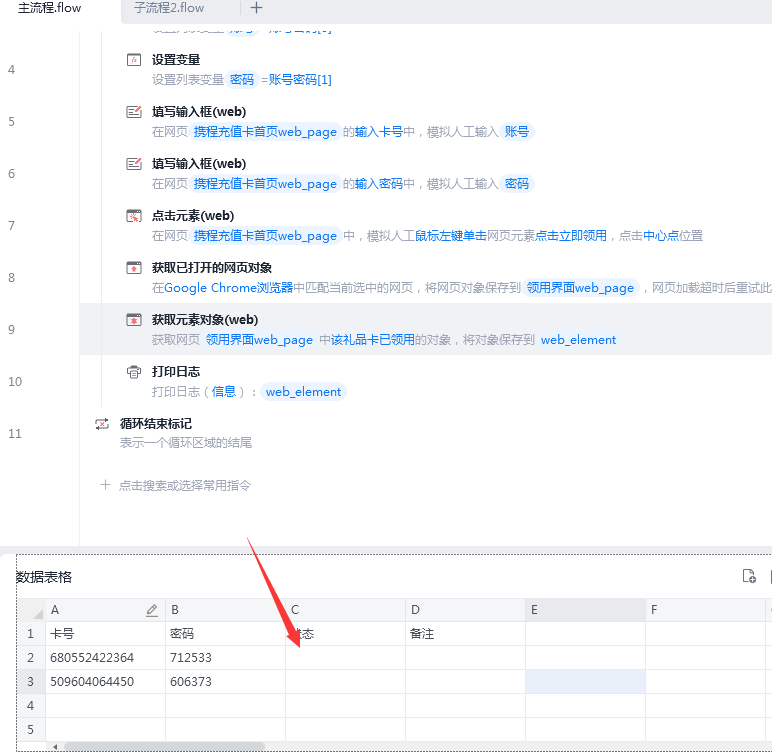The image size is (772, 754).
Task: Select highlighted cell E3 in data table
Action: click(x=585, y=682)
